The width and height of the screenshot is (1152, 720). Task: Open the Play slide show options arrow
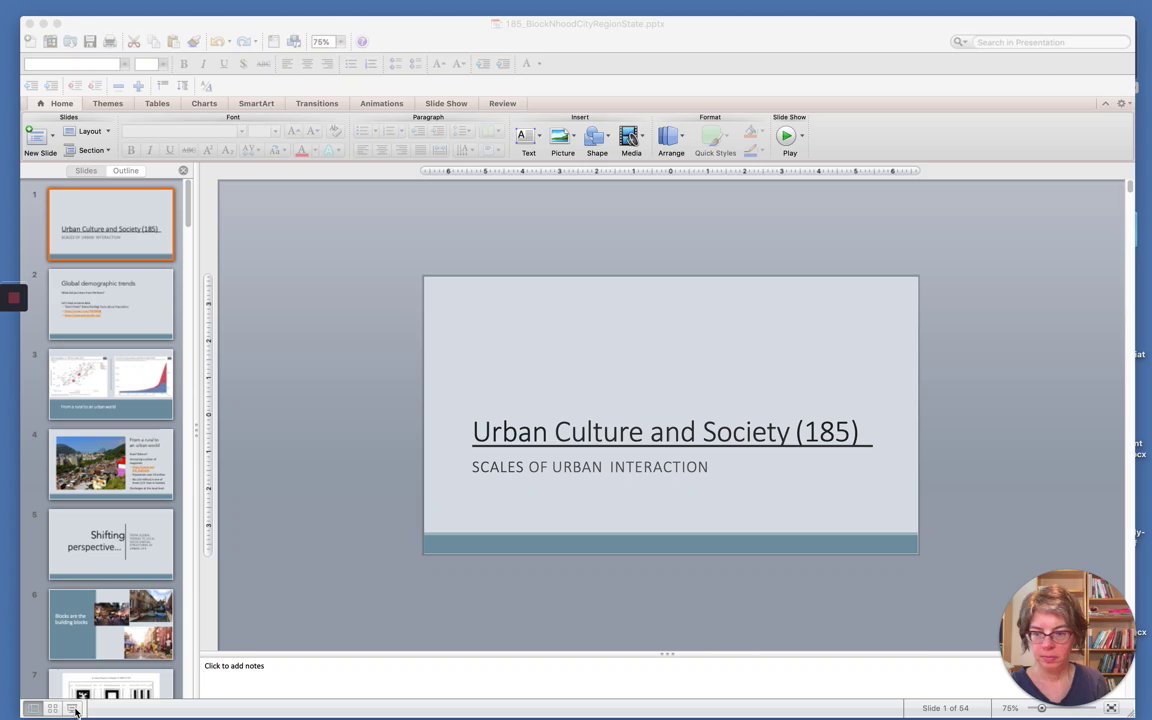pyautogui.click(x=802, y=135)
